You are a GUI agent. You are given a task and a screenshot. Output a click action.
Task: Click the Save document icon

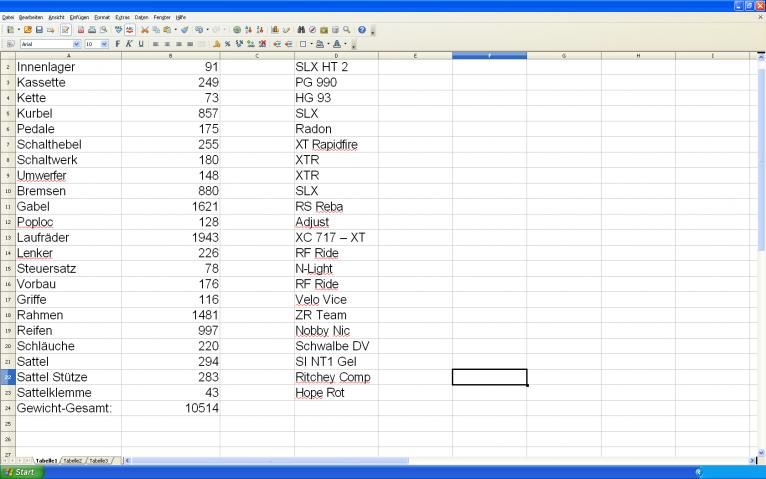39,30
